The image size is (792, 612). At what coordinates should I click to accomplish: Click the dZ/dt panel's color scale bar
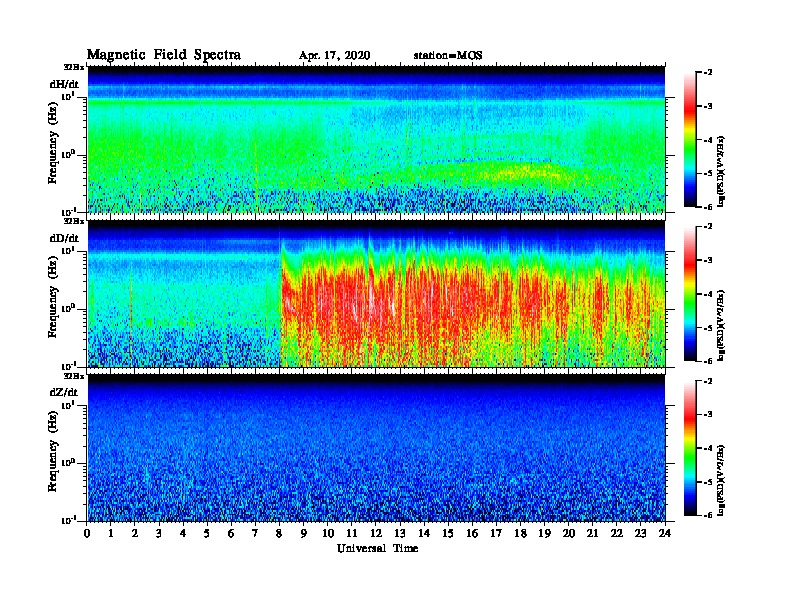(x=690, y=448)
